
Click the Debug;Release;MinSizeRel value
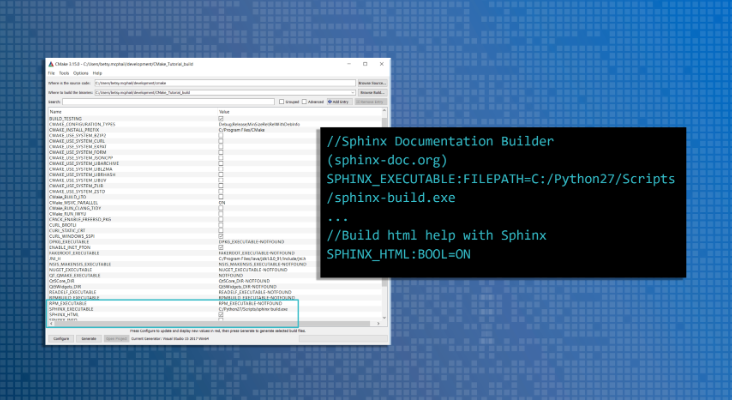point(259,124)
